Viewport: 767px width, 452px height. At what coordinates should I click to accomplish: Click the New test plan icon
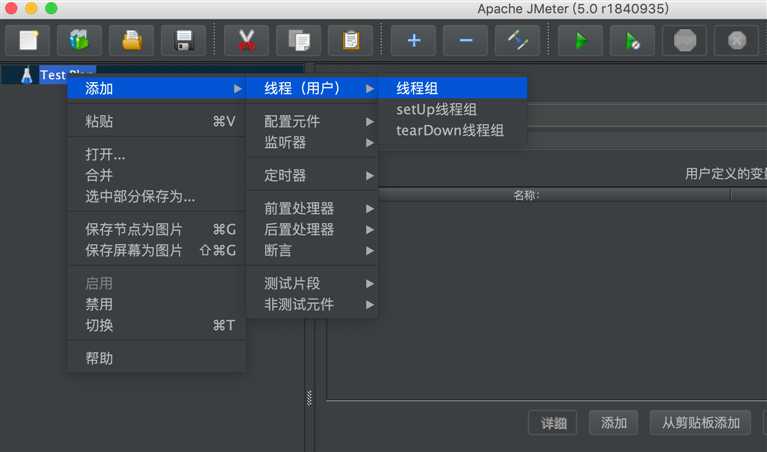27,40
